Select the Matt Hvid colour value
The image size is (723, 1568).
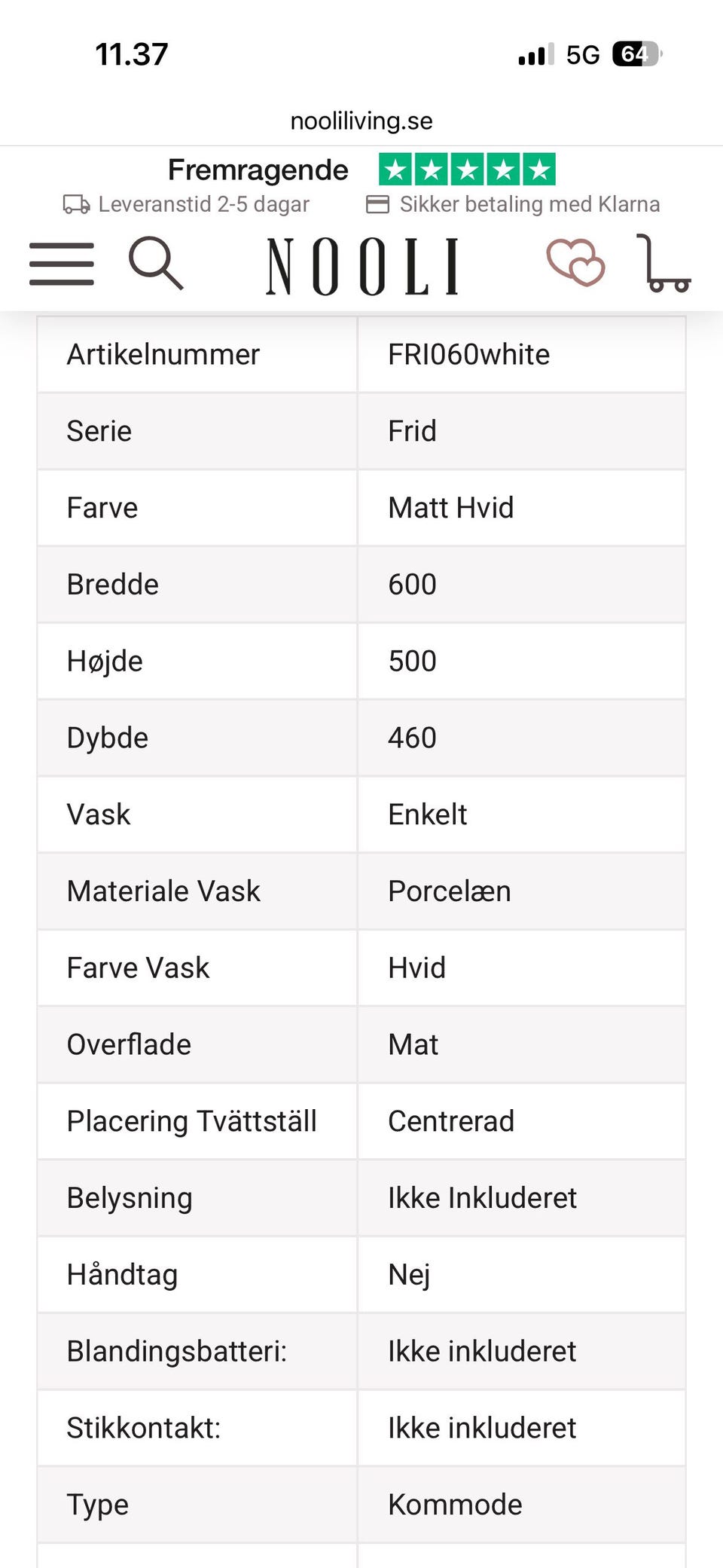pyautogui.click(x=450, y=508)
